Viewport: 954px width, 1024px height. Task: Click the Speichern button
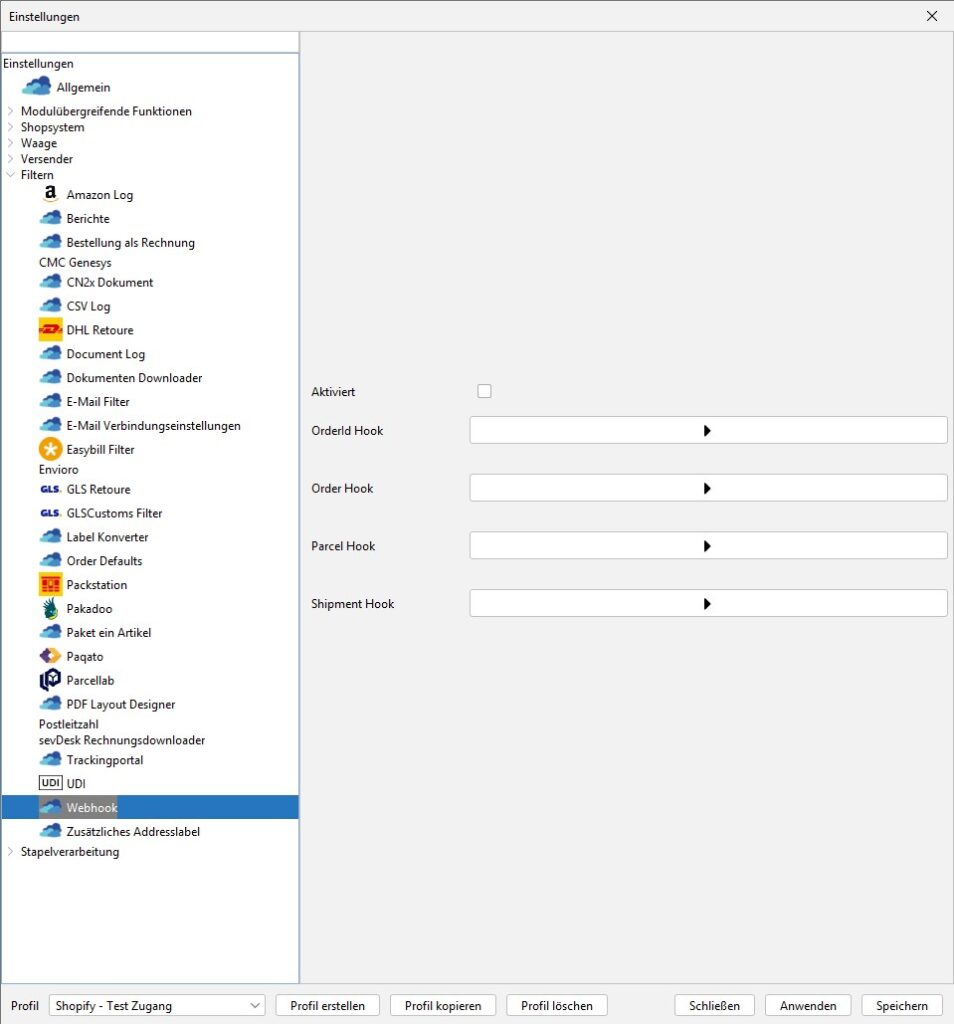[x=901, y=1006]
